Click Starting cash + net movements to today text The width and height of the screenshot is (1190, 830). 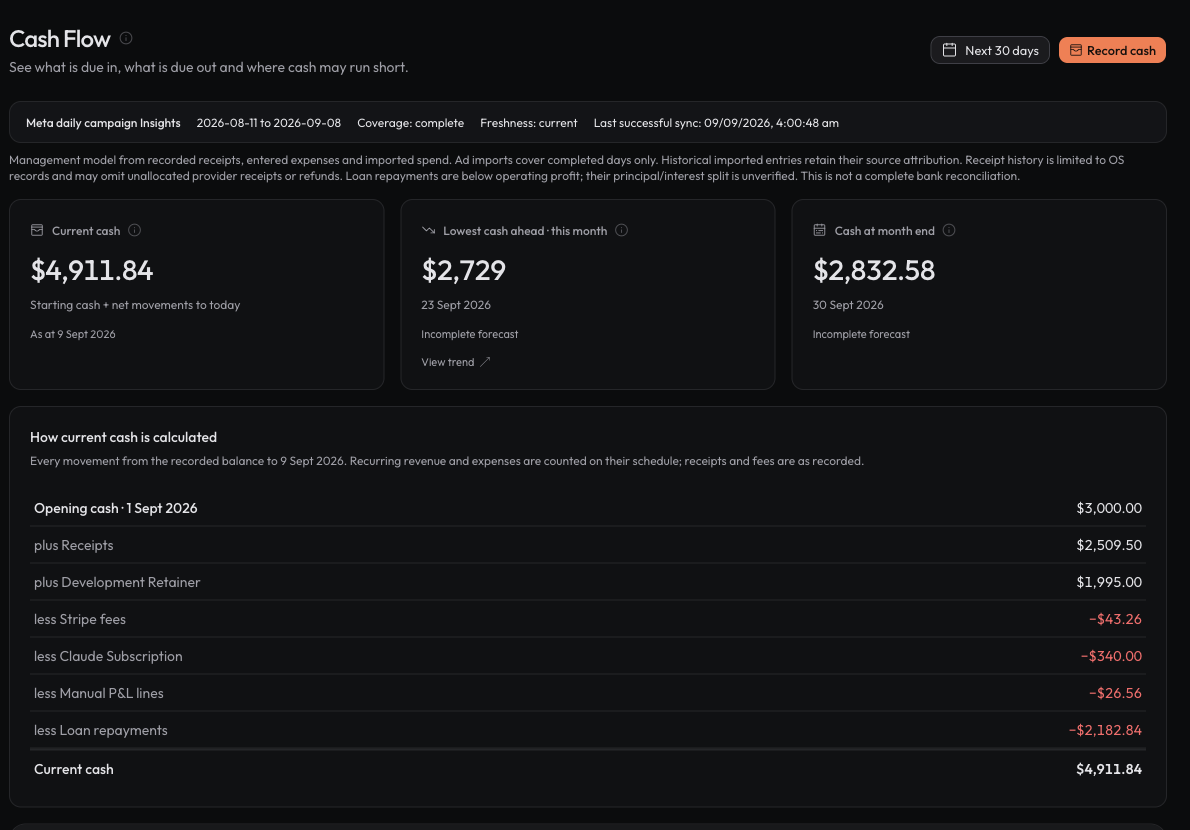click(x=135, y=305)
